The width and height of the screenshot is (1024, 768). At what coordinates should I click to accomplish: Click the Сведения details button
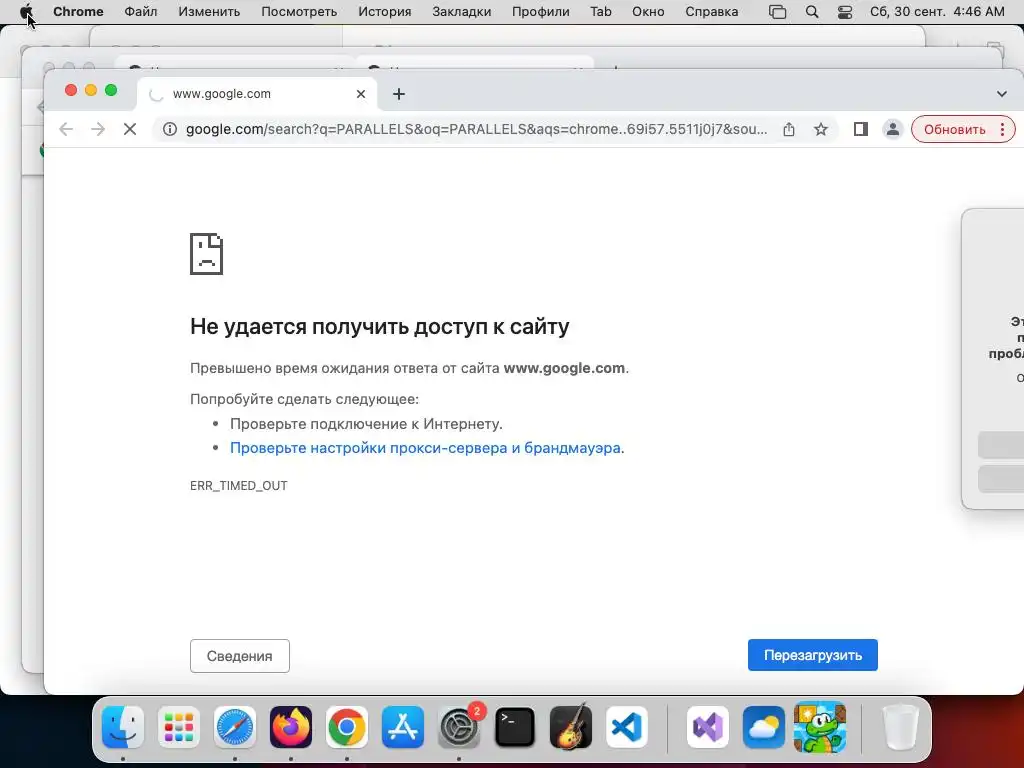[240, 656]
